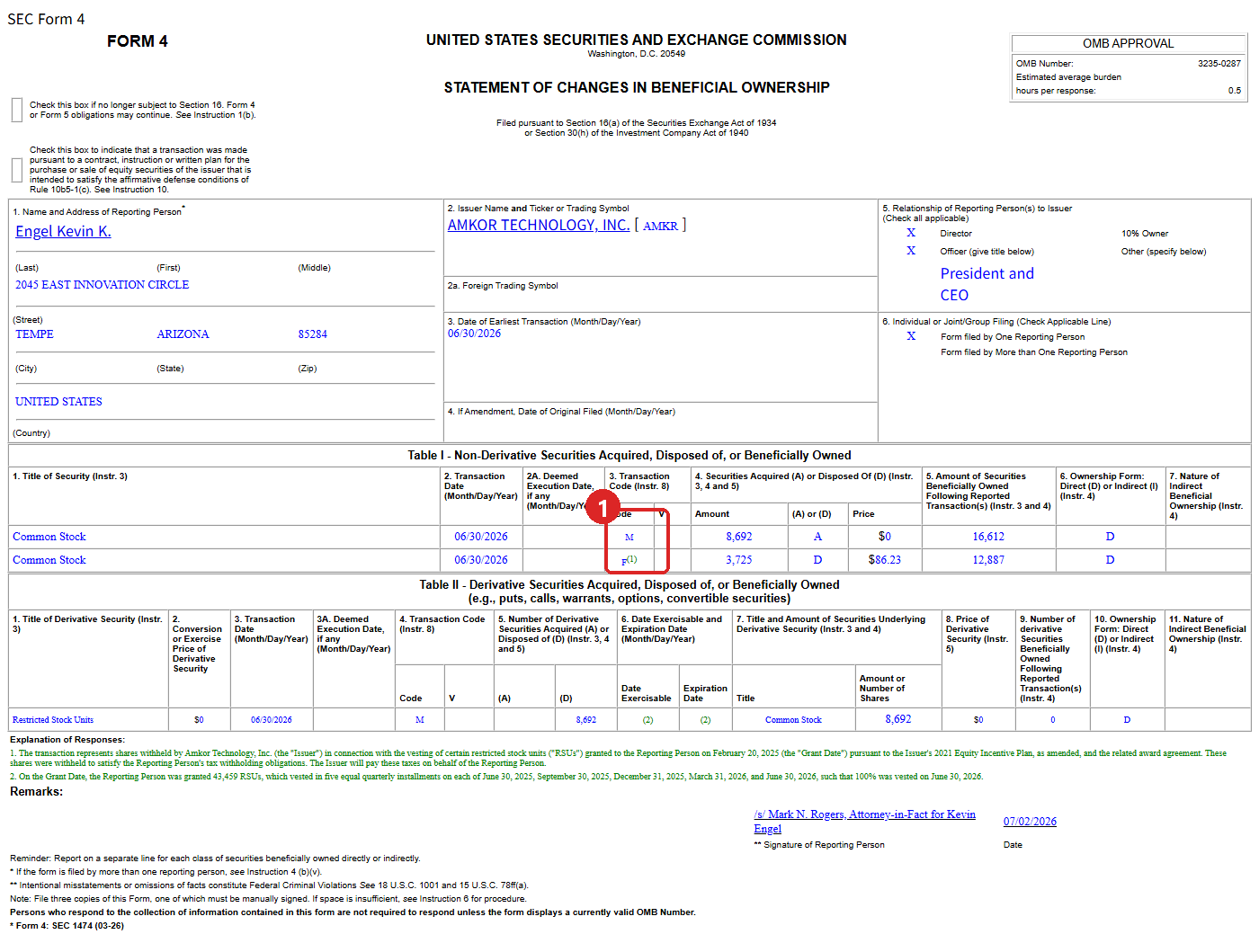
Task: Click the first Common Stock row title
Action: pyautogui.click(x=49, y=537)
